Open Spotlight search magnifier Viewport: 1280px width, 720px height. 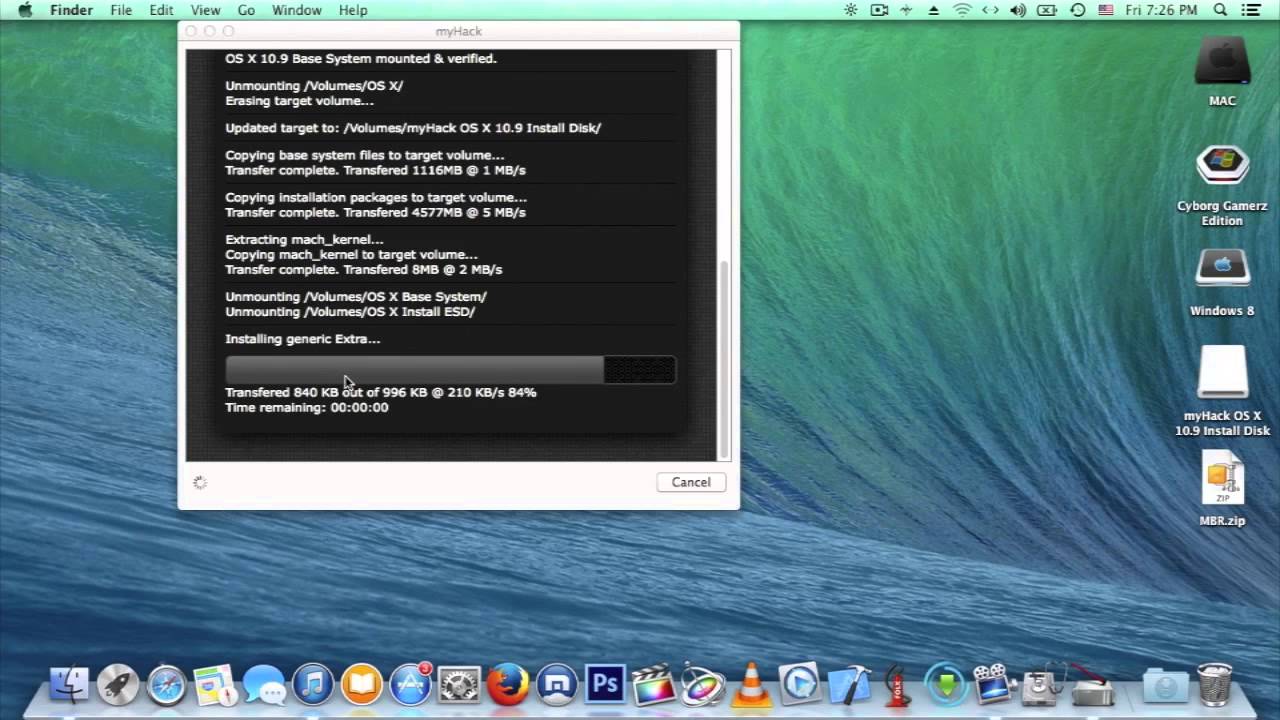coord(1220,10)
